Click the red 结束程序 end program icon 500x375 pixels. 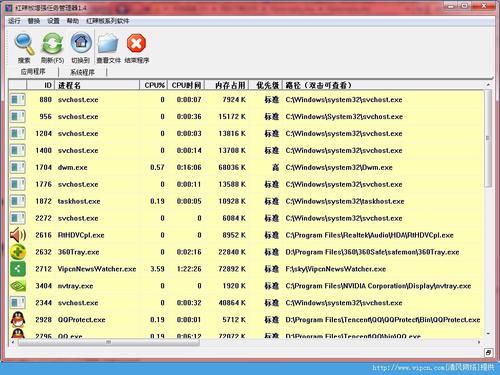[x=136, y=43]
